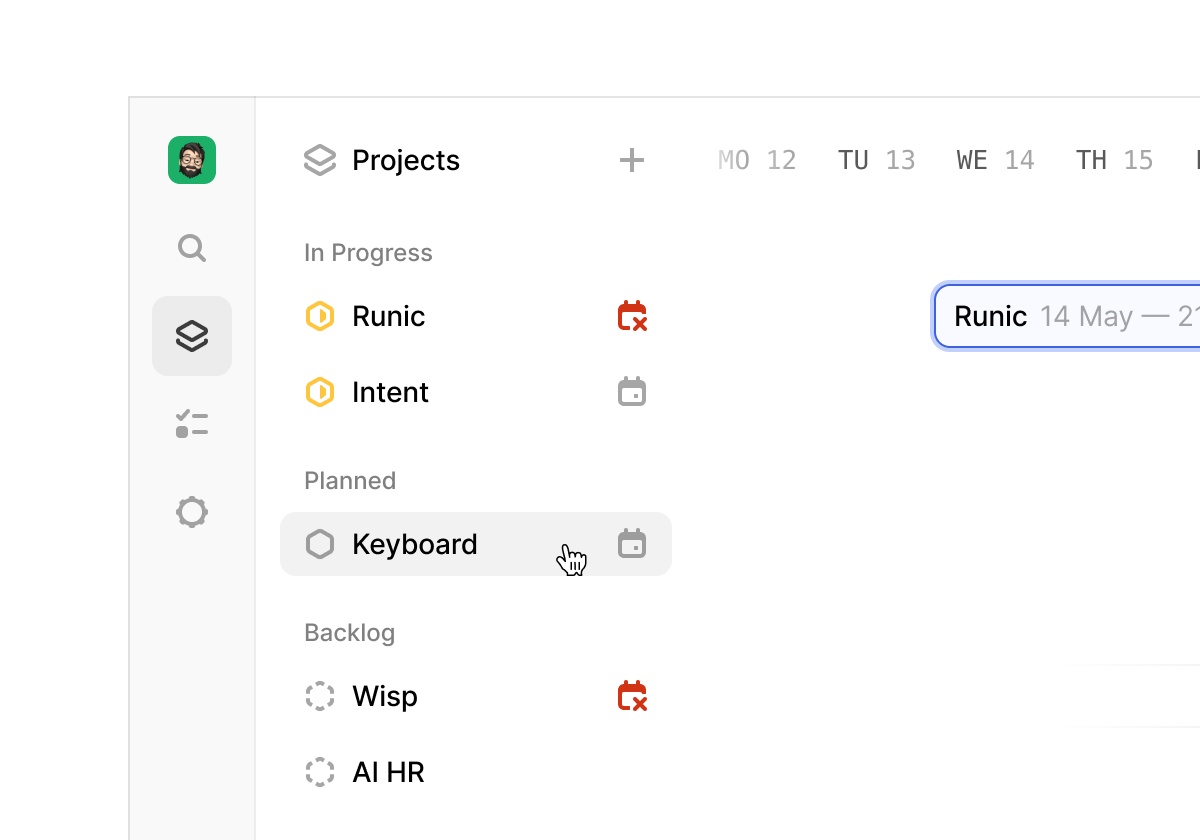Click the WE 14 day header

(x=995, y=160)
